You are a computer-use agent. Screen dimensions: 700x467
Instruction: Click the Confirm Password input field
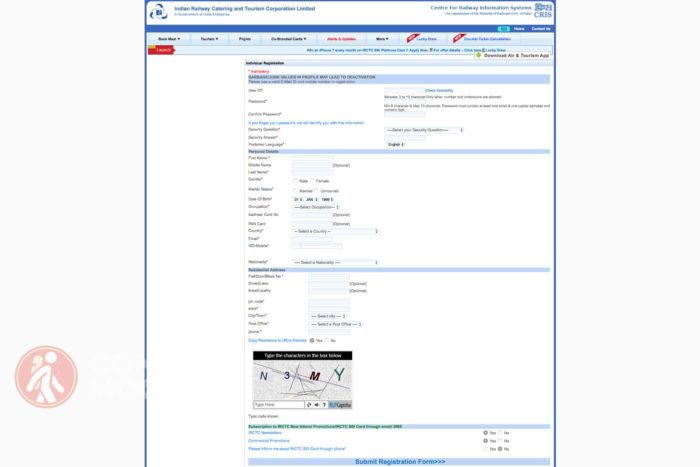[405, 114]
